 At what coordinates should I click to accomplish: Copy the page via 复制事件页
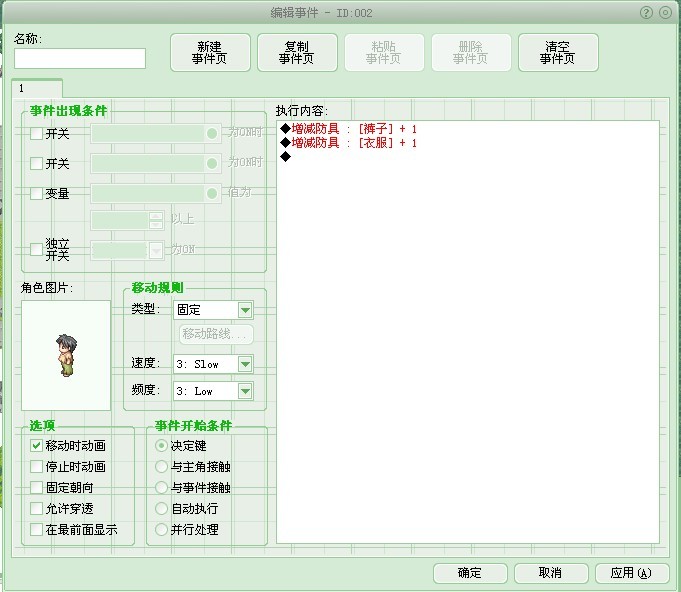[297, 53]
